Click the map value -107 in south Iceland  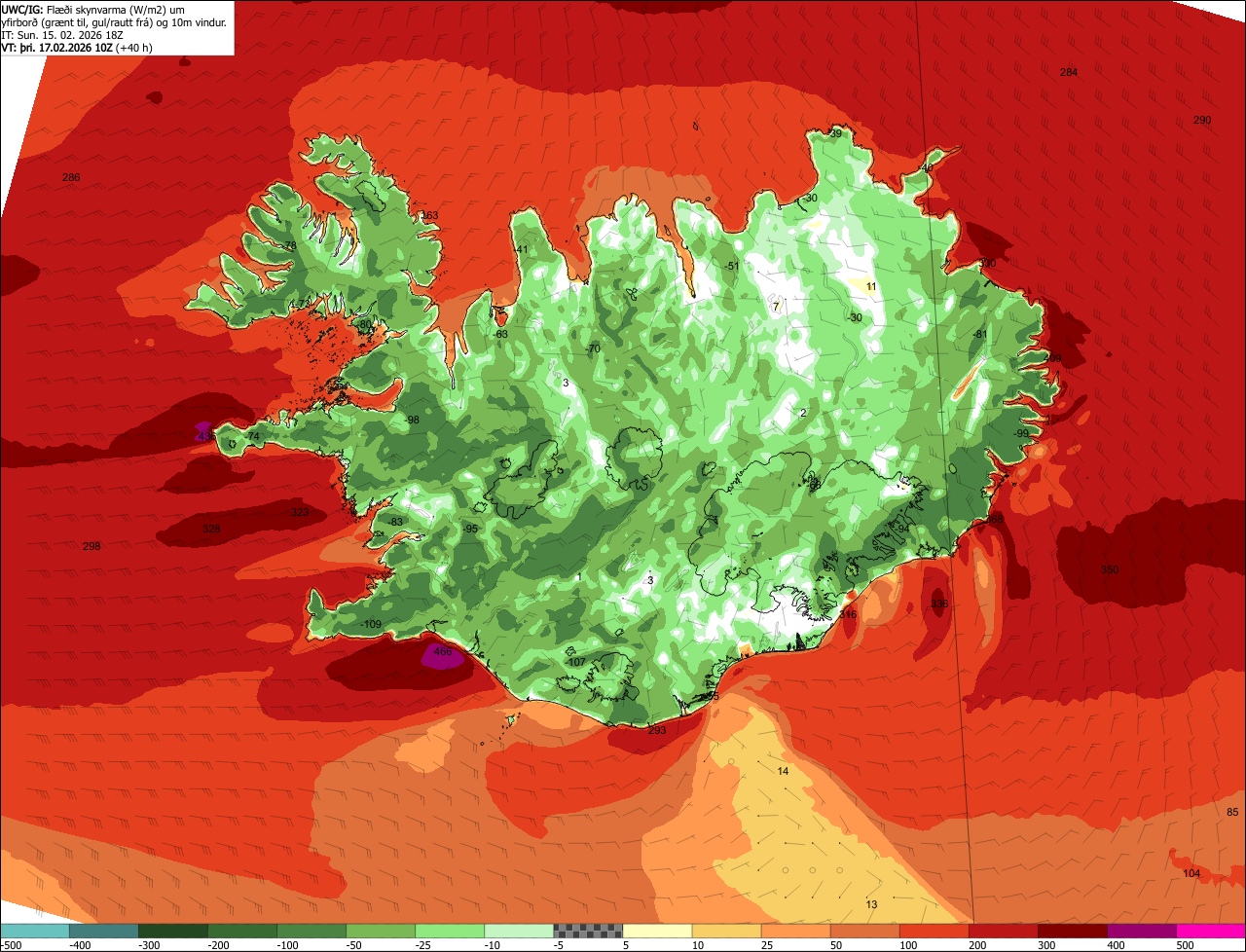click(x=576, y=662)
